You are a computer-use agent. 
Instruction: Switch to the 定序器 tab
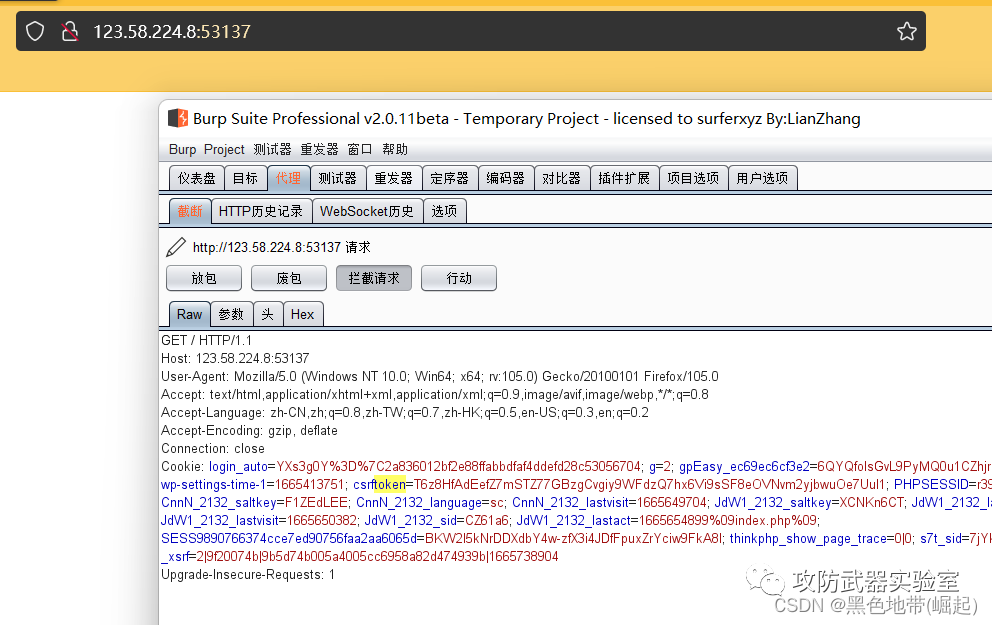(x=449, y=178)
